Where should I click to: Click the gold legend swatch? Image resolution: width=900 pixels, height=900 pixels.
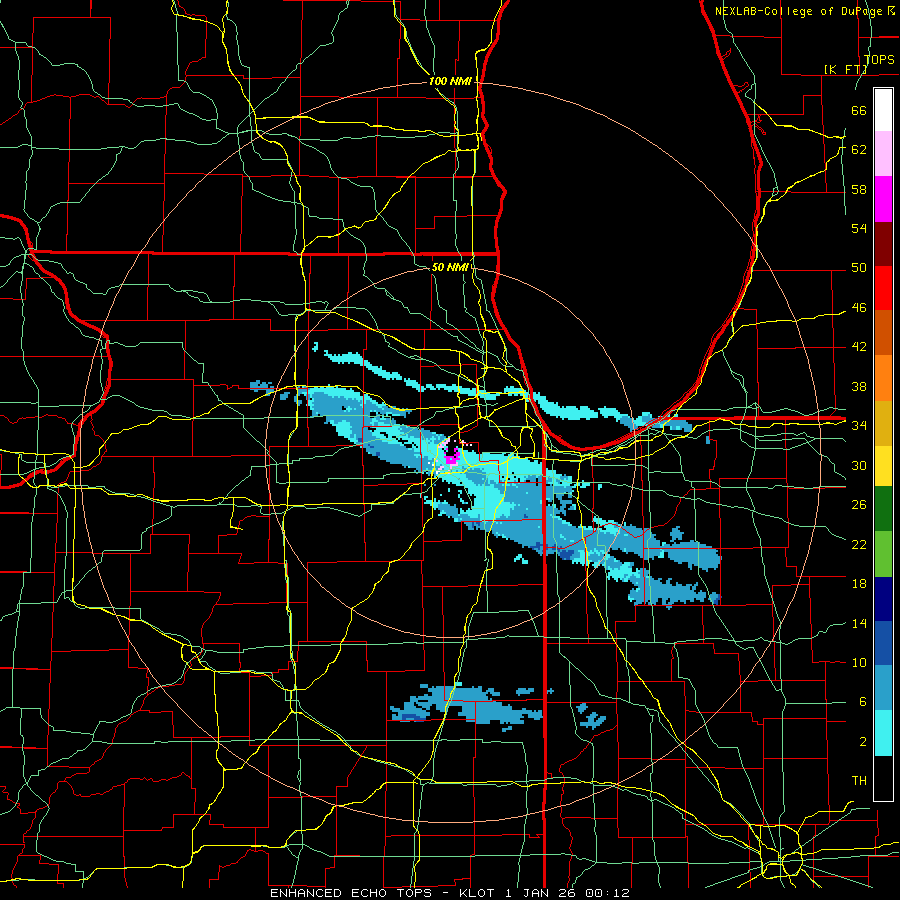point(883,423)
